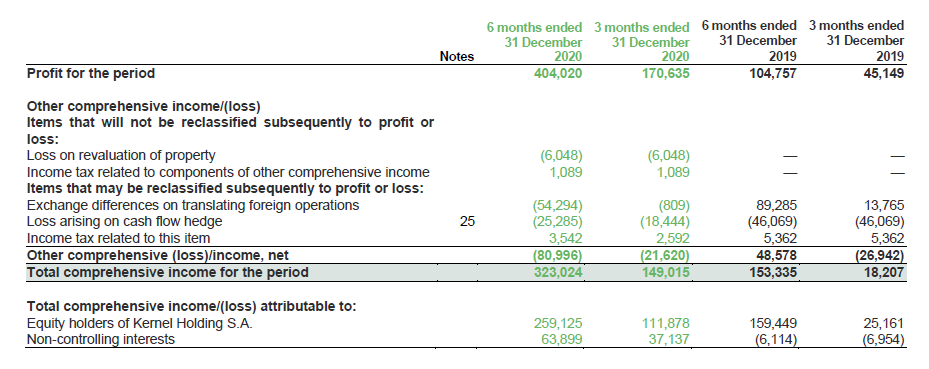Click Income tax related to this item
The width and height of the screenshot is (929, 369).
pyautogui.click(x=118, y=239)
